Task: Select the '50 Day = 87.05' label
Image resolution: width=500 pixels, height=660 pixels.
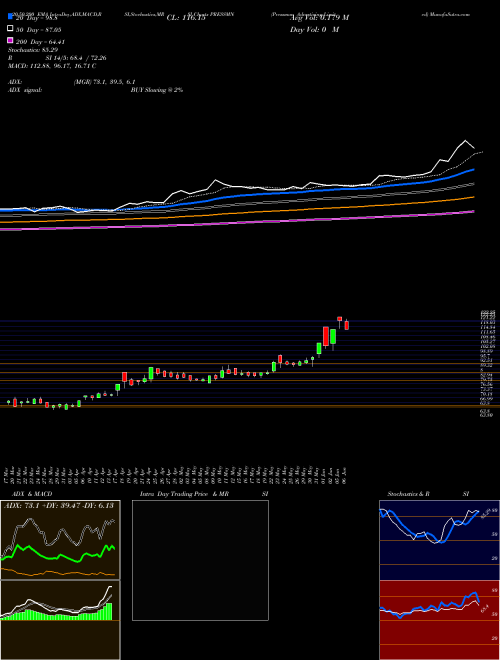Action: pyautogui.click(x=38, y=29)
